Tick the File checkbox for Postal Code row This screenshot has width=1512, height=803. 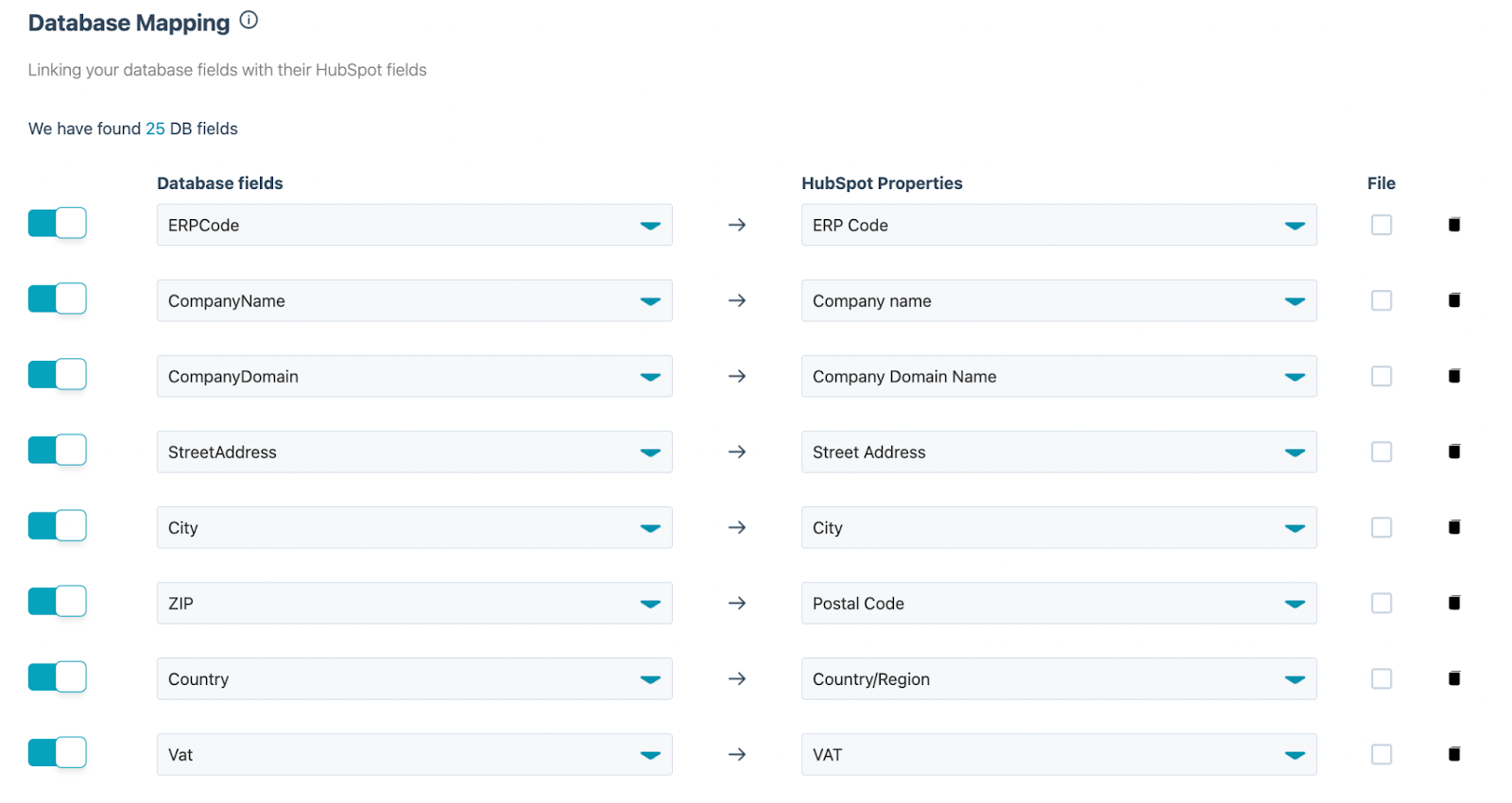point(1381,603)
